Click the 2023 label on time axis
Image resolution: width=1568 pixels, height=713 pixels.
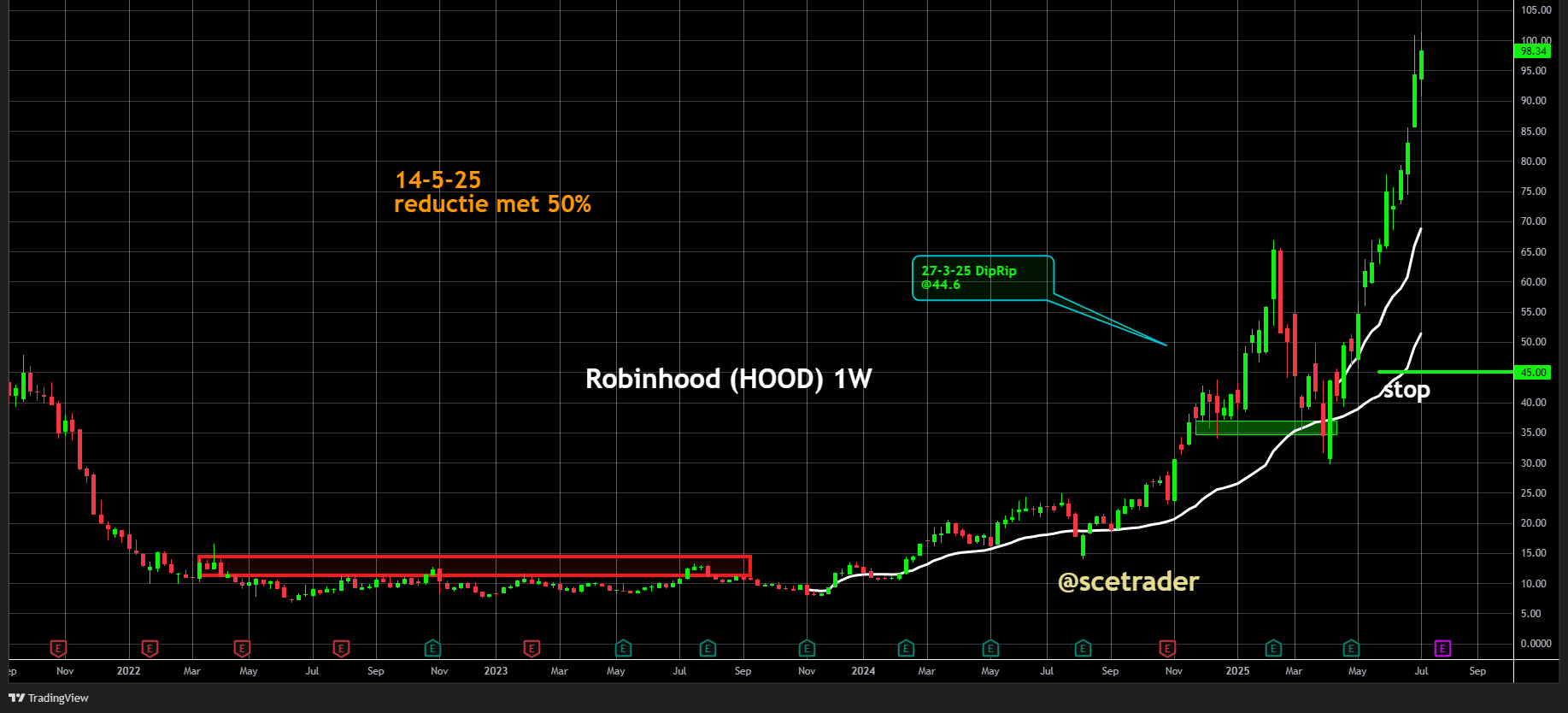496,671
